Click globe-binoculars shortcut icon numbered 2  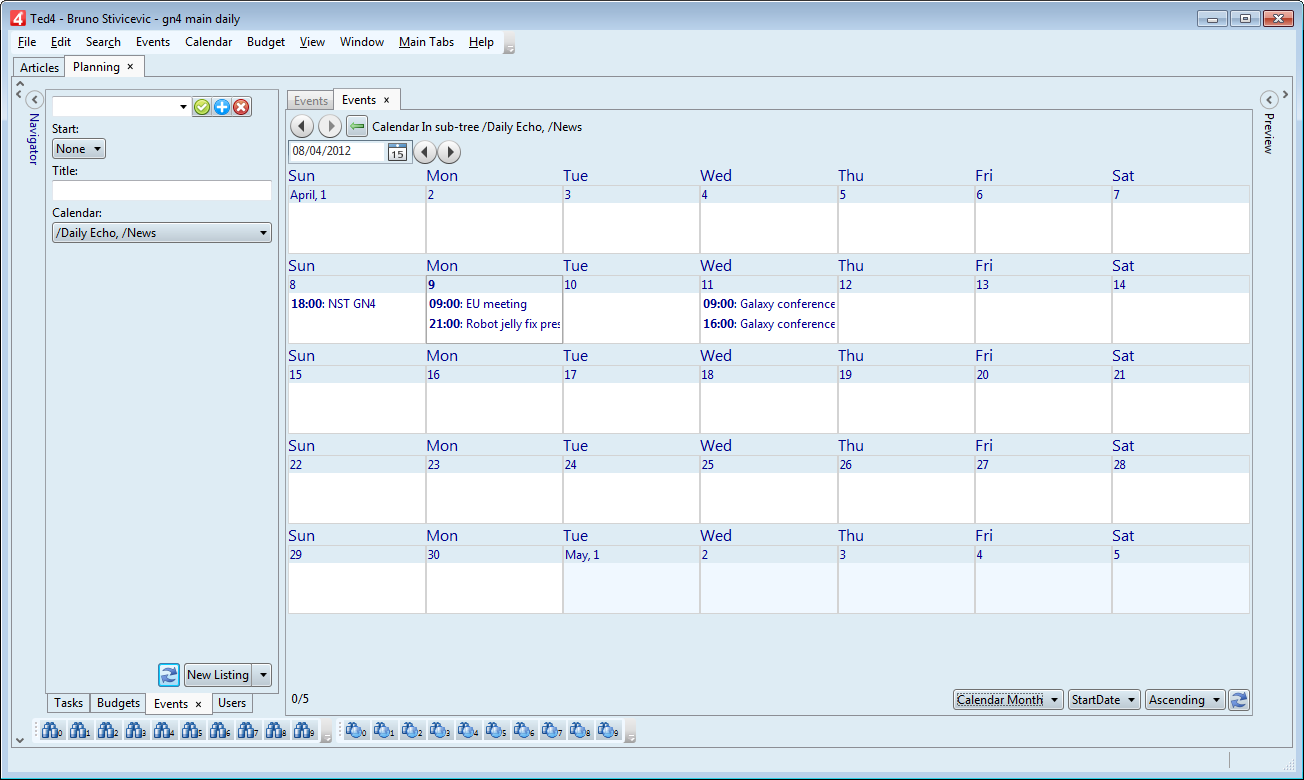click(411, 732)
